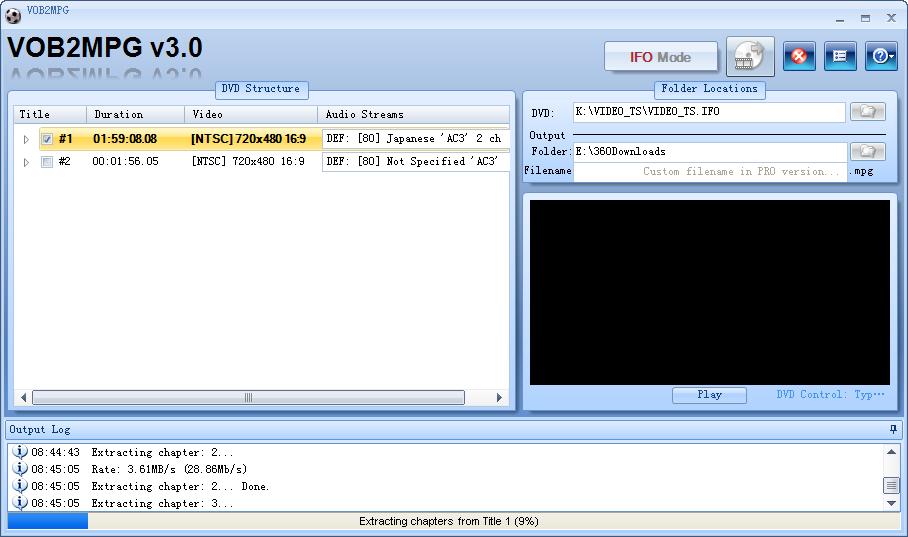908x537 pixels.
Task: Click the right scroll arrow in DVD Structure
Action: pos(499,397)
